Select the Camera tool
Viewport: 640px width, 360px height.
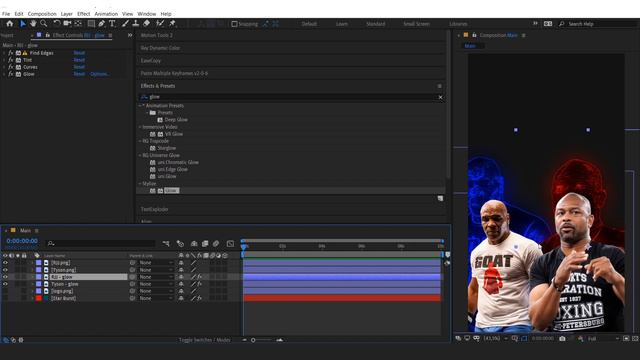pos(67,24)
